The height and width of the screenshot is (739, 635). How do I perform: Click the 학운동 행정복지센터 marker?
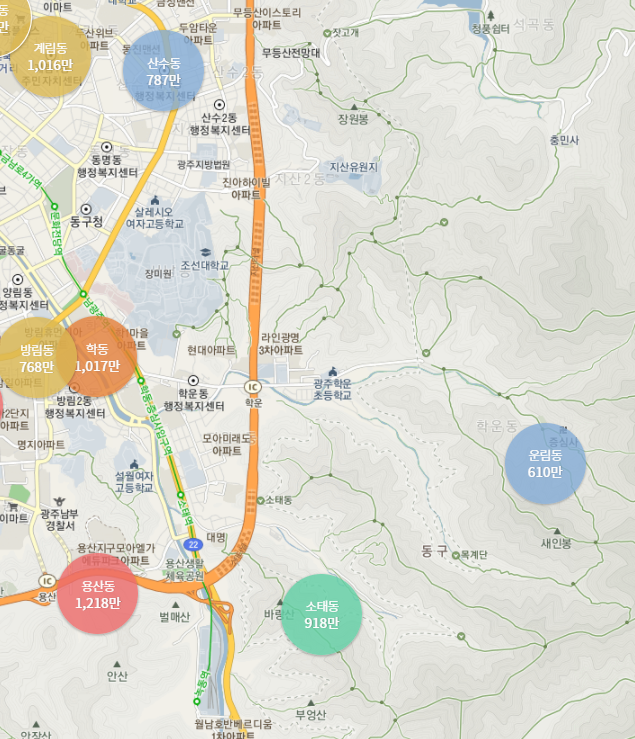193,380
